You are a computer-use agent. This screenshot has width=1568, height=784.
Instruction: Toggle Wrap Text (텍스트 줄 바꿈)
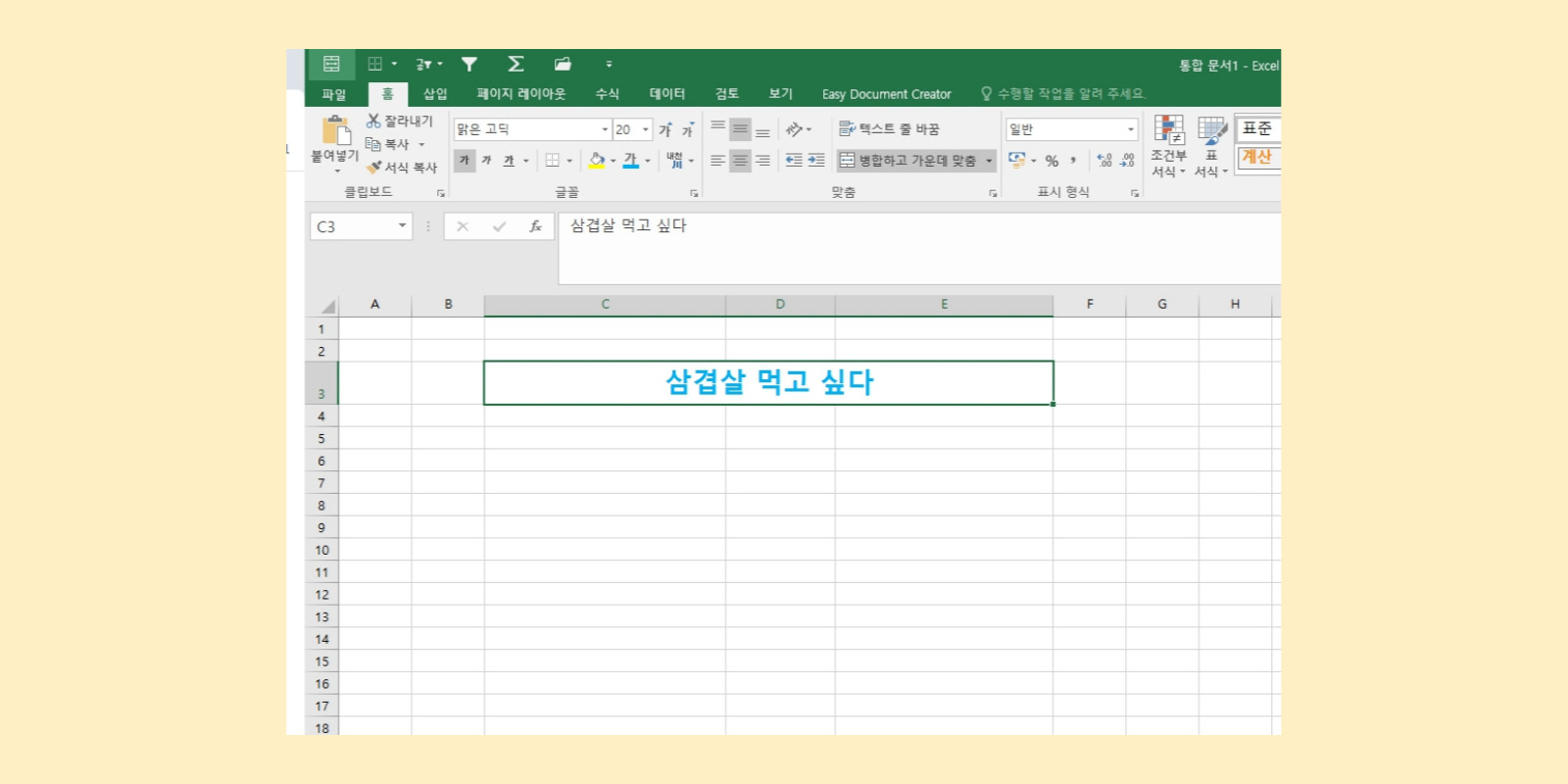[x=889, y=128]
